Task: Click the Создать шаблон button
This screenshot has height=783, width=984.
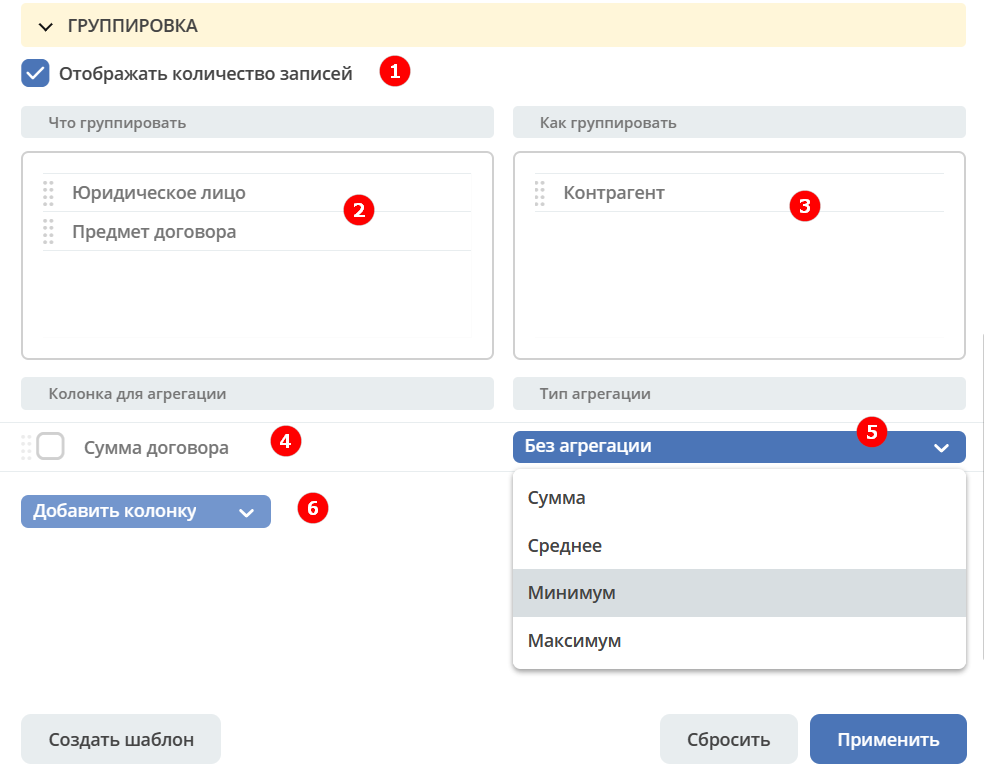Action: (x=121, y=739)
